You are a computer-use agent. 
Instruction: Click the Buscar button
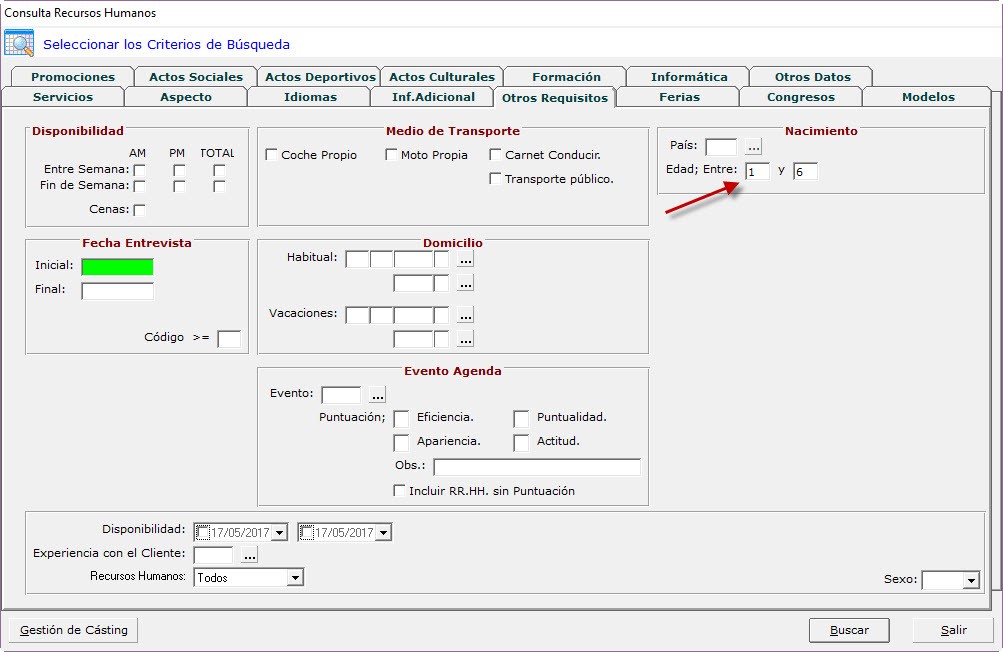click(849, 630)
